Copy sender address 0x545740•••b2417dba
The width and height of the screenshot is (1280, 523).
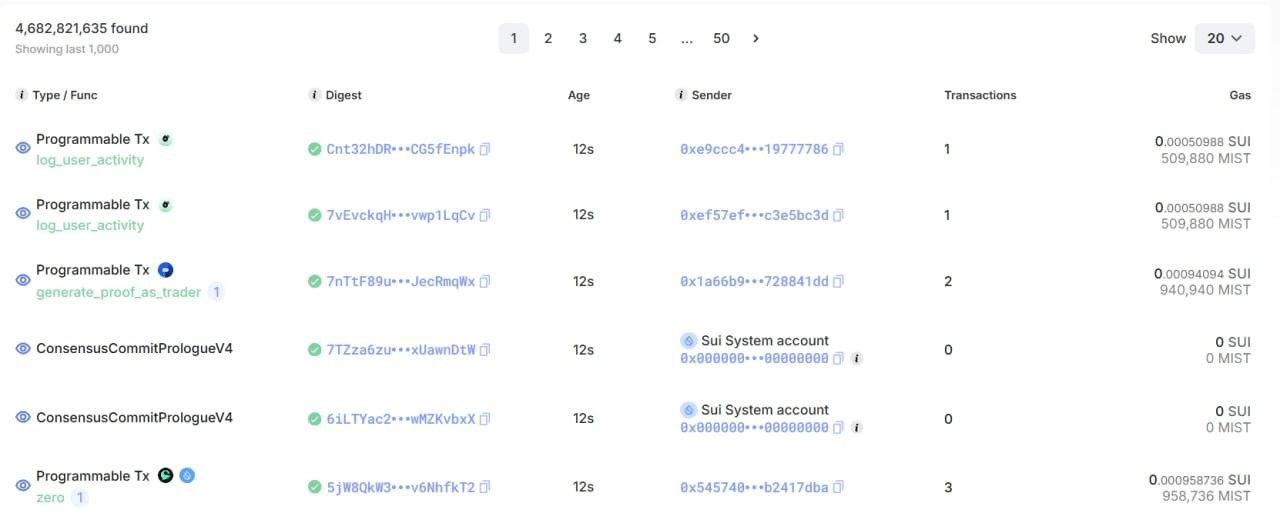tap(838, 487)
